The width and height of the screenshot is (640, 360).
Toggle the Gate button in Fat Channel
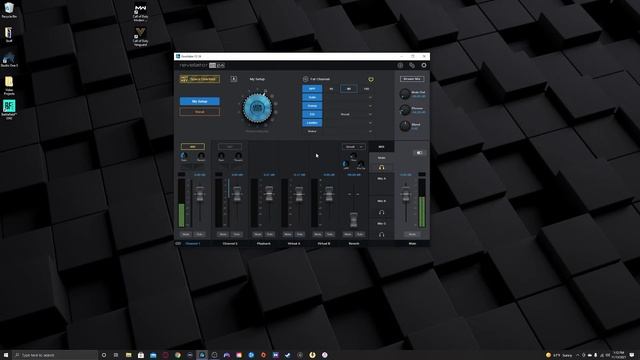tap(312, 97)
